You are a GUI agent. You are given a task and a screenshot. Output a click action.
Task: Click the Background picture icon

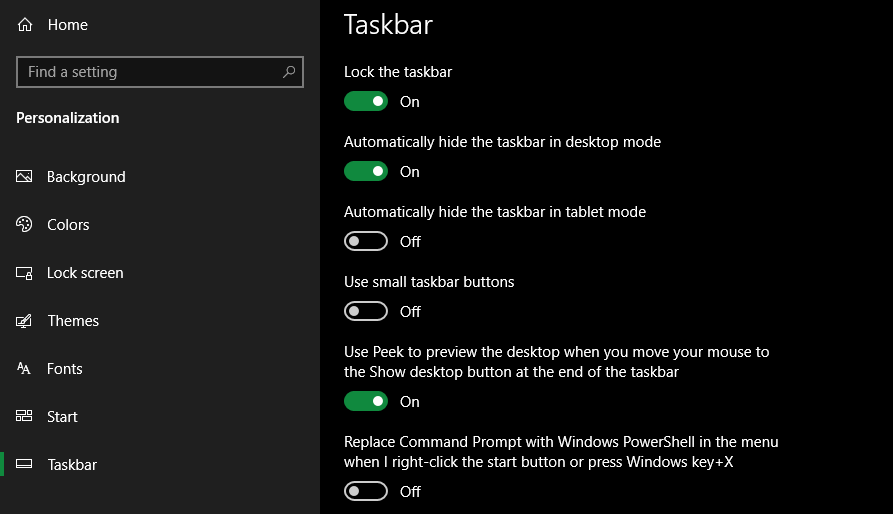[x=25, y=177]
